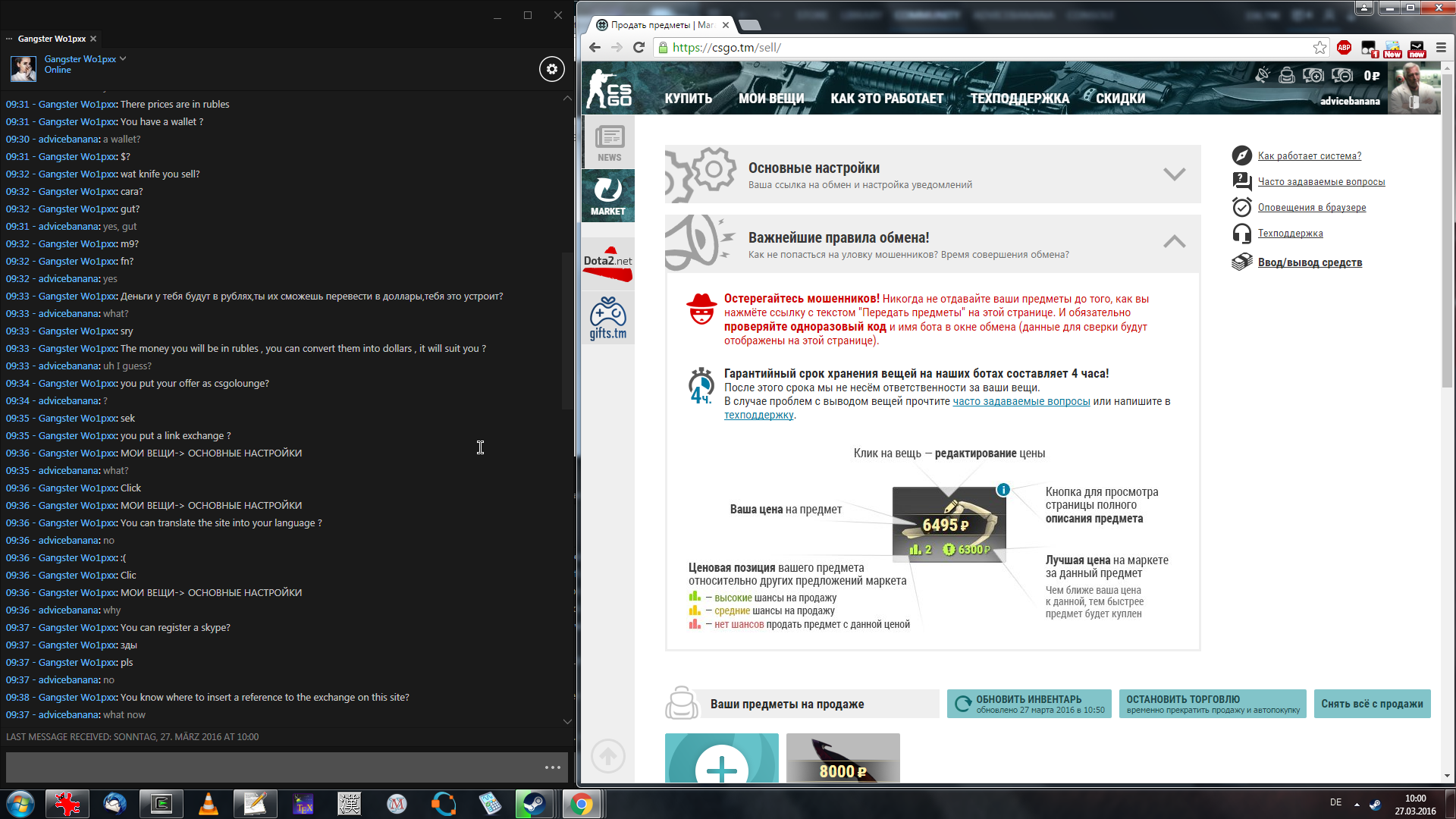This screenshot has width=1456, height=819.
Task: Collapse the Важнейшие правила обмена section
Action: 1174,242
